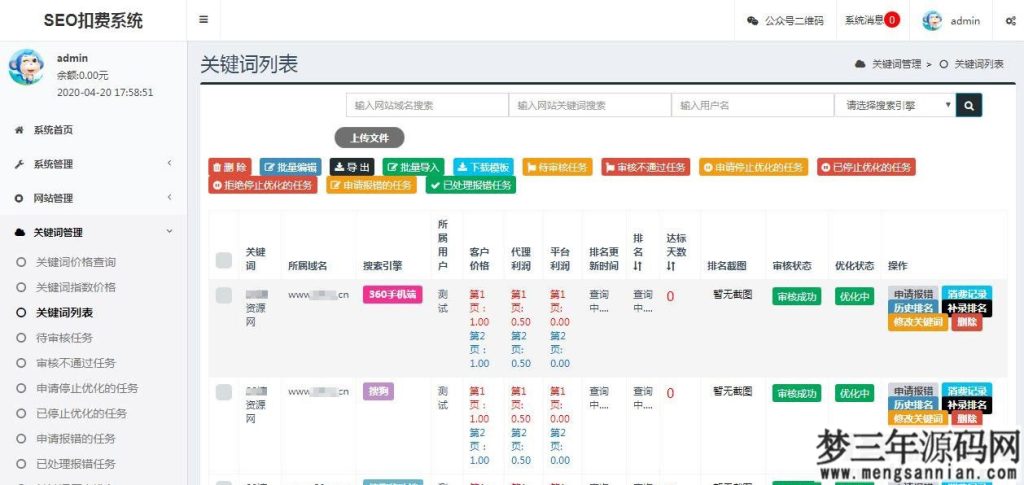Click the admin avatar in top bar
The width and height of the screenshot is (1024, 485).
[932, 20]
